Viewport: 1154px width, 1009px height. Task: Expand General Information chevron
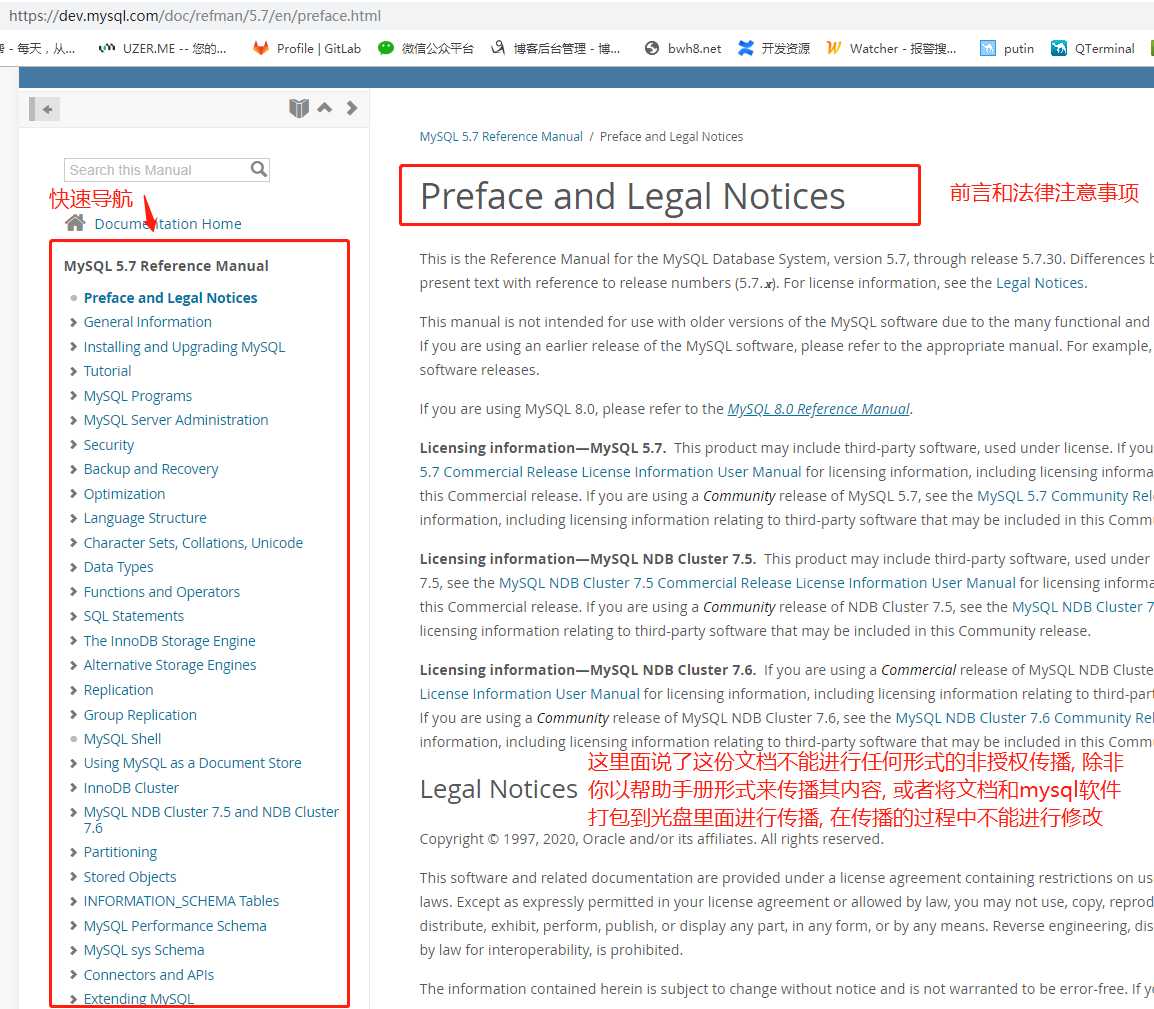[x=73, y=322]
